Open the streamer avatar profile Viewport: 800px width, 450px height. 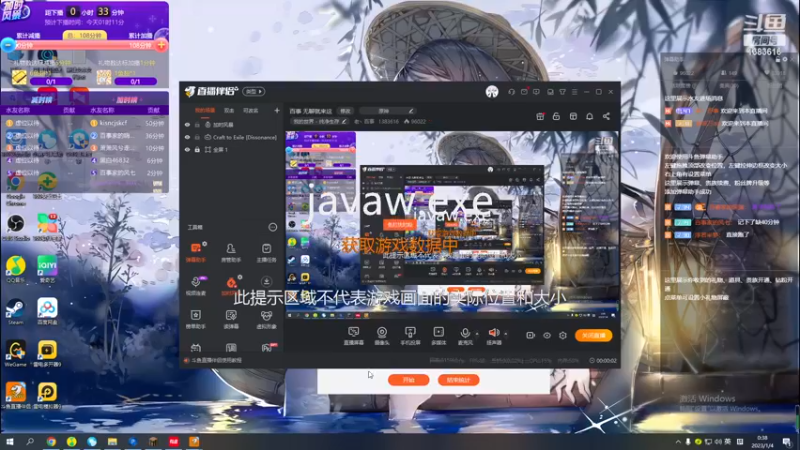click(492, 92)
